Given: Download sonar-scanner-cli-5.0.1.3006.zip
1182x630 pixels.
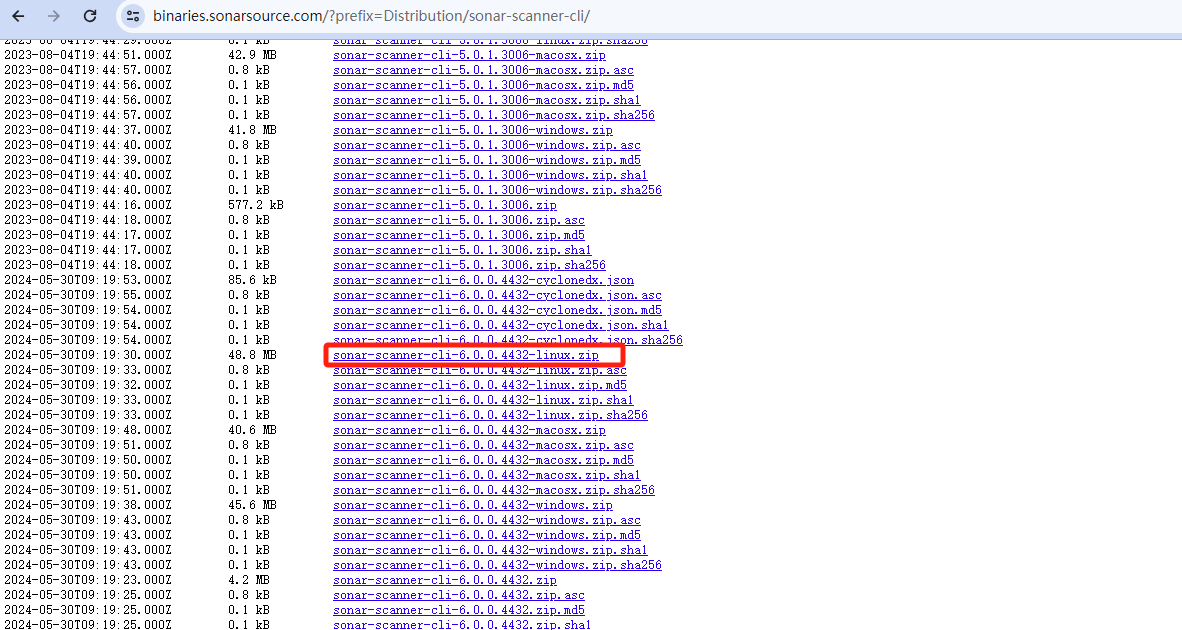Looking at the screenshot, I should pyautogui.click(x=445, y=205).
